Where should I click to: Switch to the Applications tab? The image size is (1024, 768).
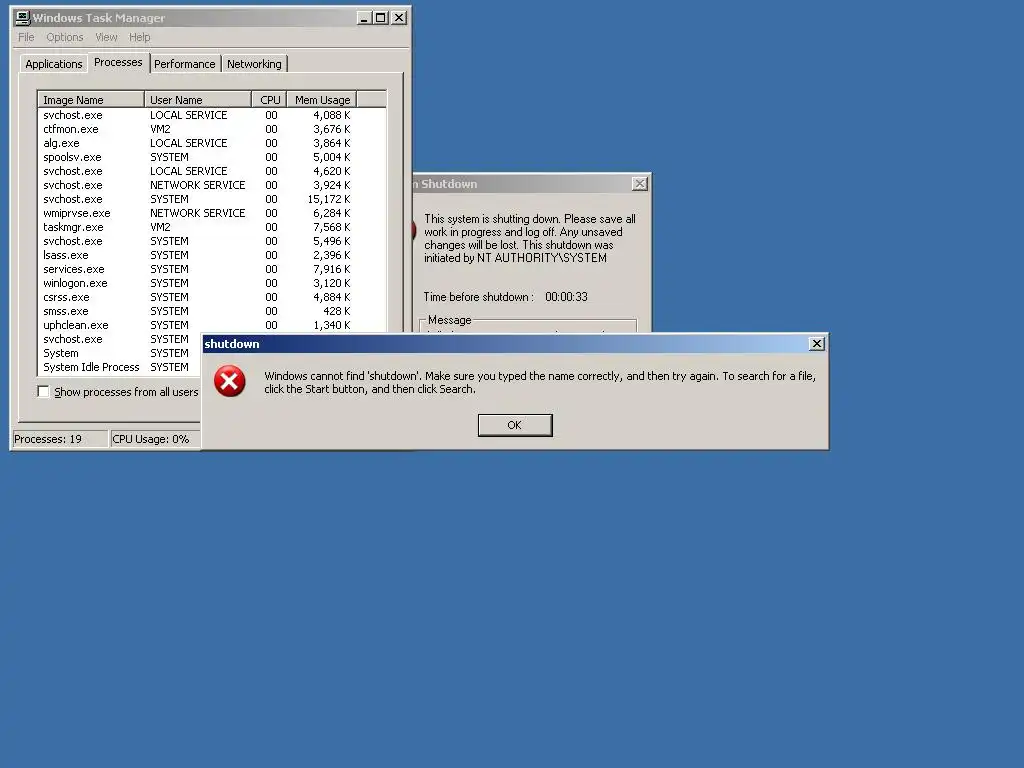click(x=54, y=64)
